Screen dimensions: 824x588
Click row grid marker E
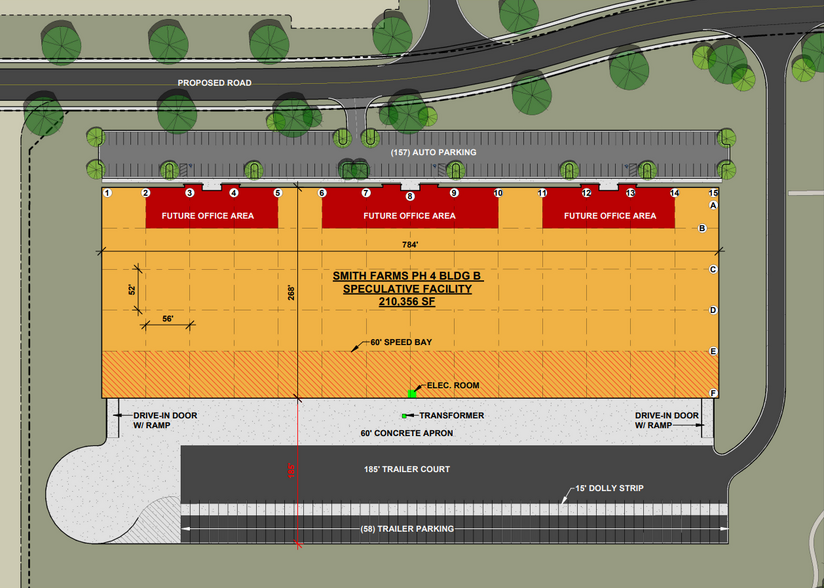pos(713,352)
